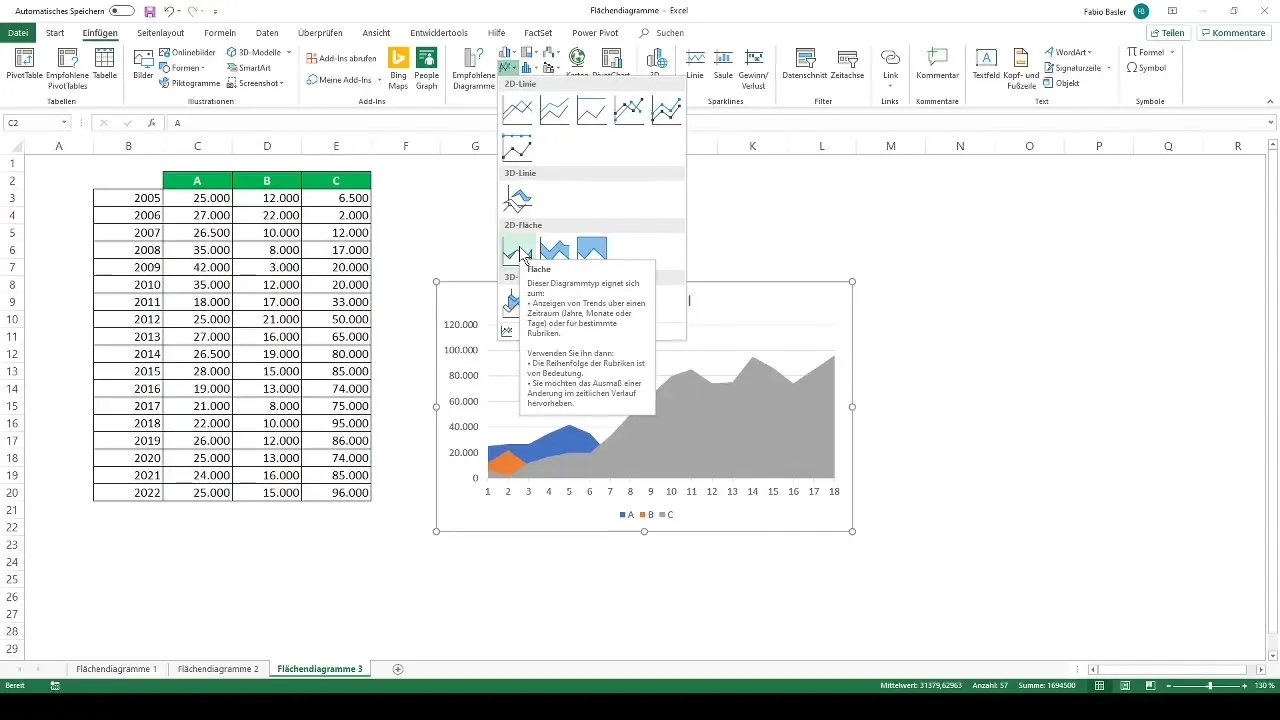Open Kopf- und Fußzeile
The width and height of the screenshot is (1280, 720).
click(x=1021, y=68)
